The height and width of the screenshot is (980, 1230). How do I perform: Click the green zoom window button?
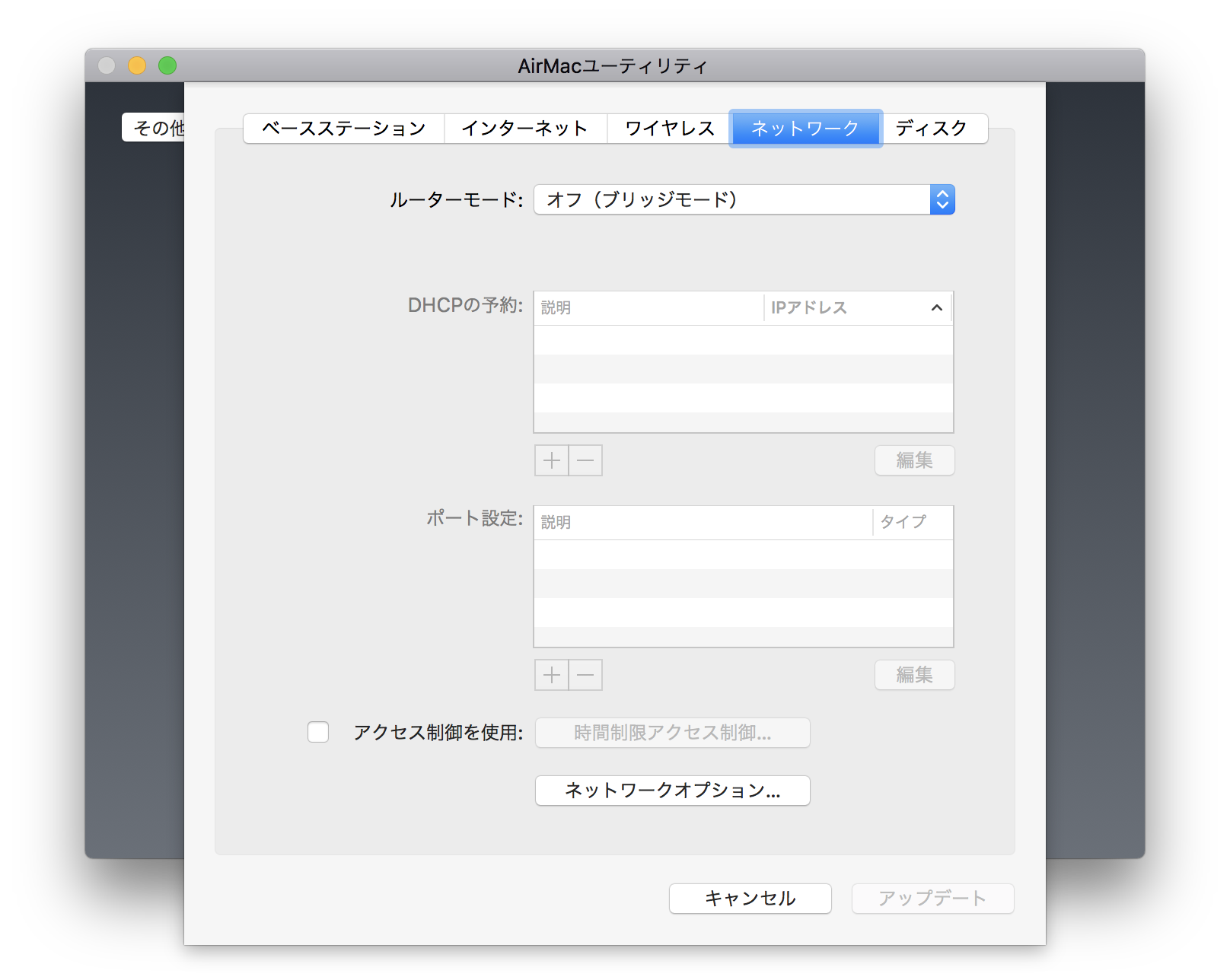(x=167, y=66)
